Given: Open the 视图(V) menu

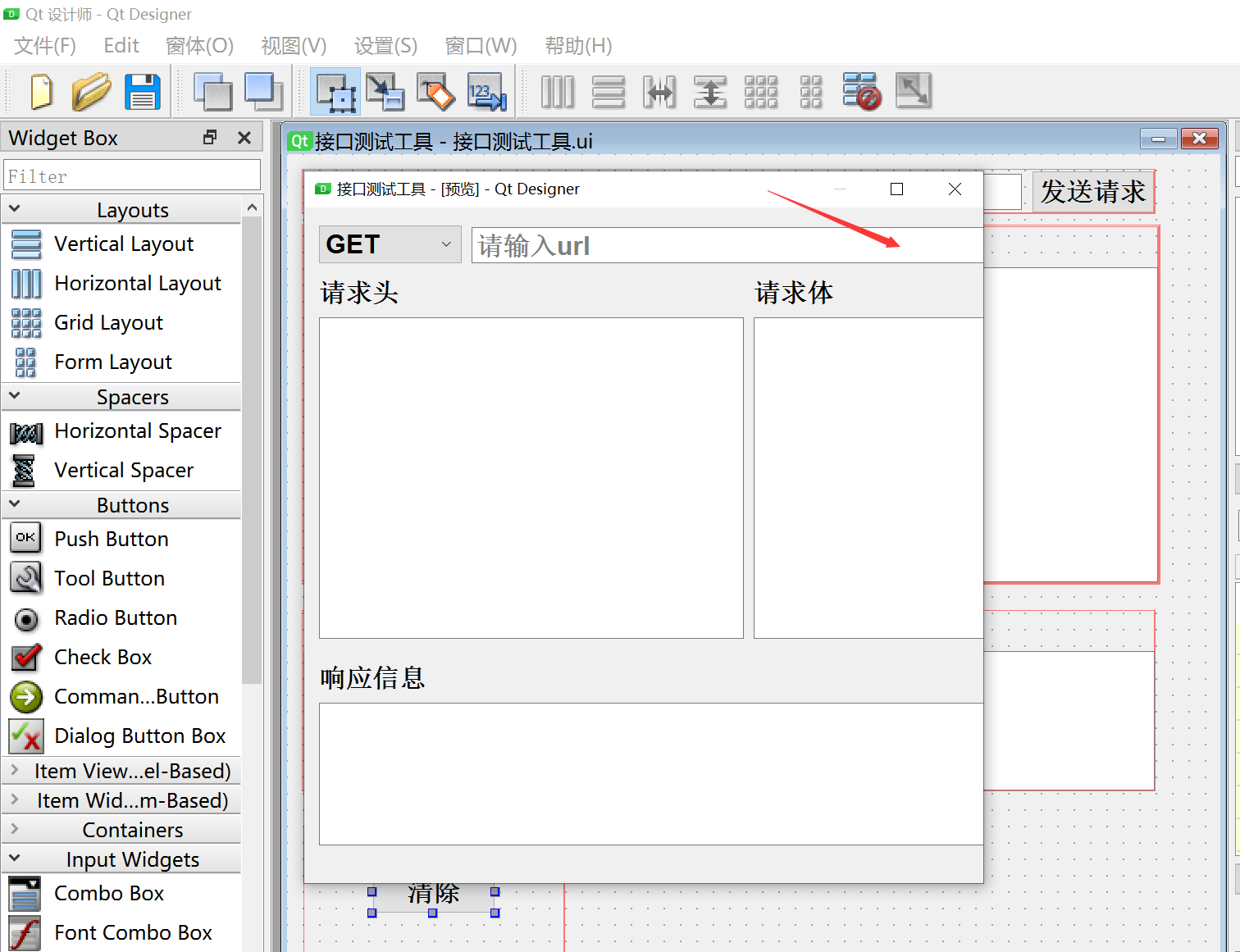Looking at the screenshot, I should (x=294, y=46).
